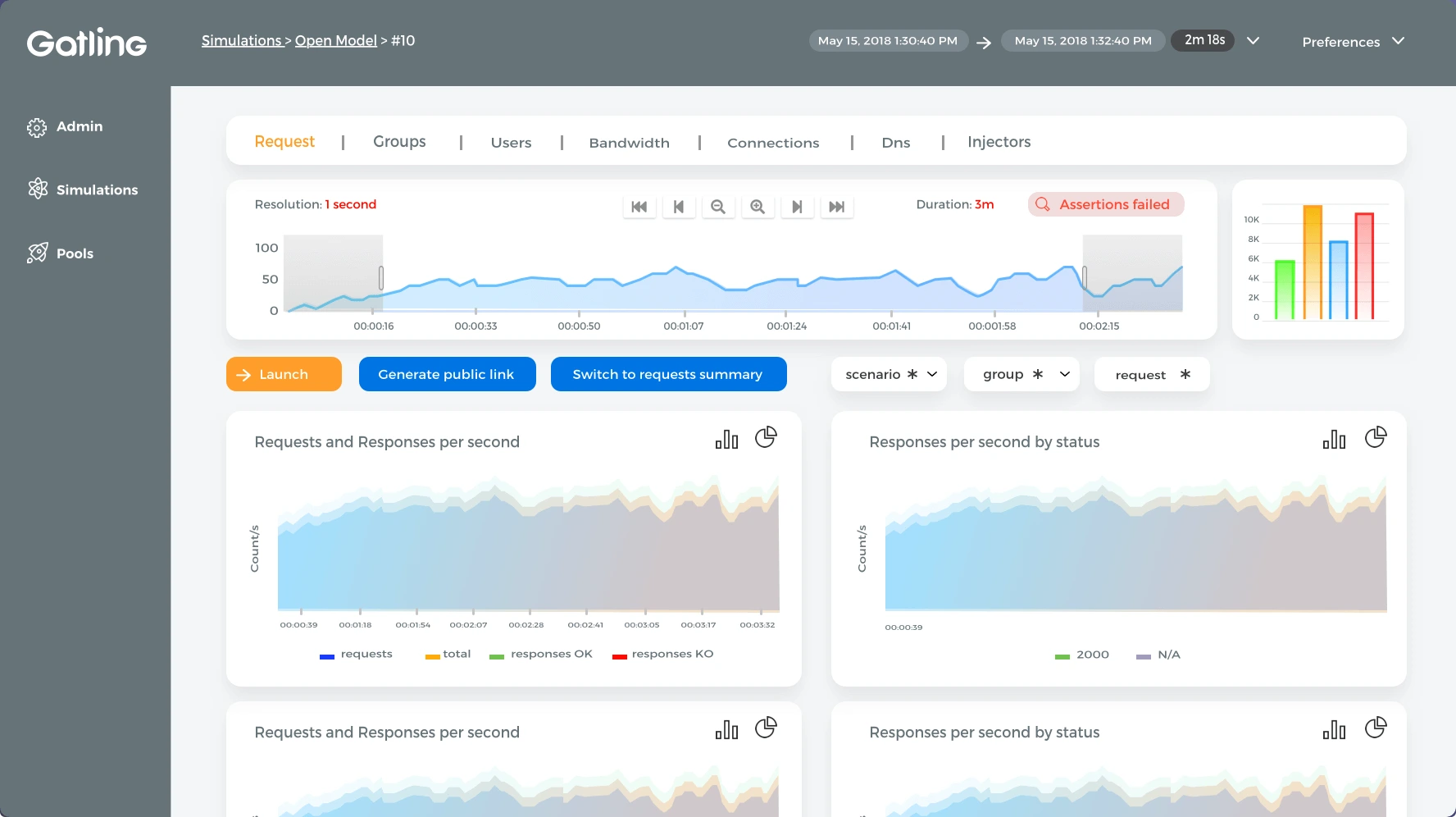Click the left handle of the timeline range selector
Screen dimensions: 1456x817
point(380,279)
